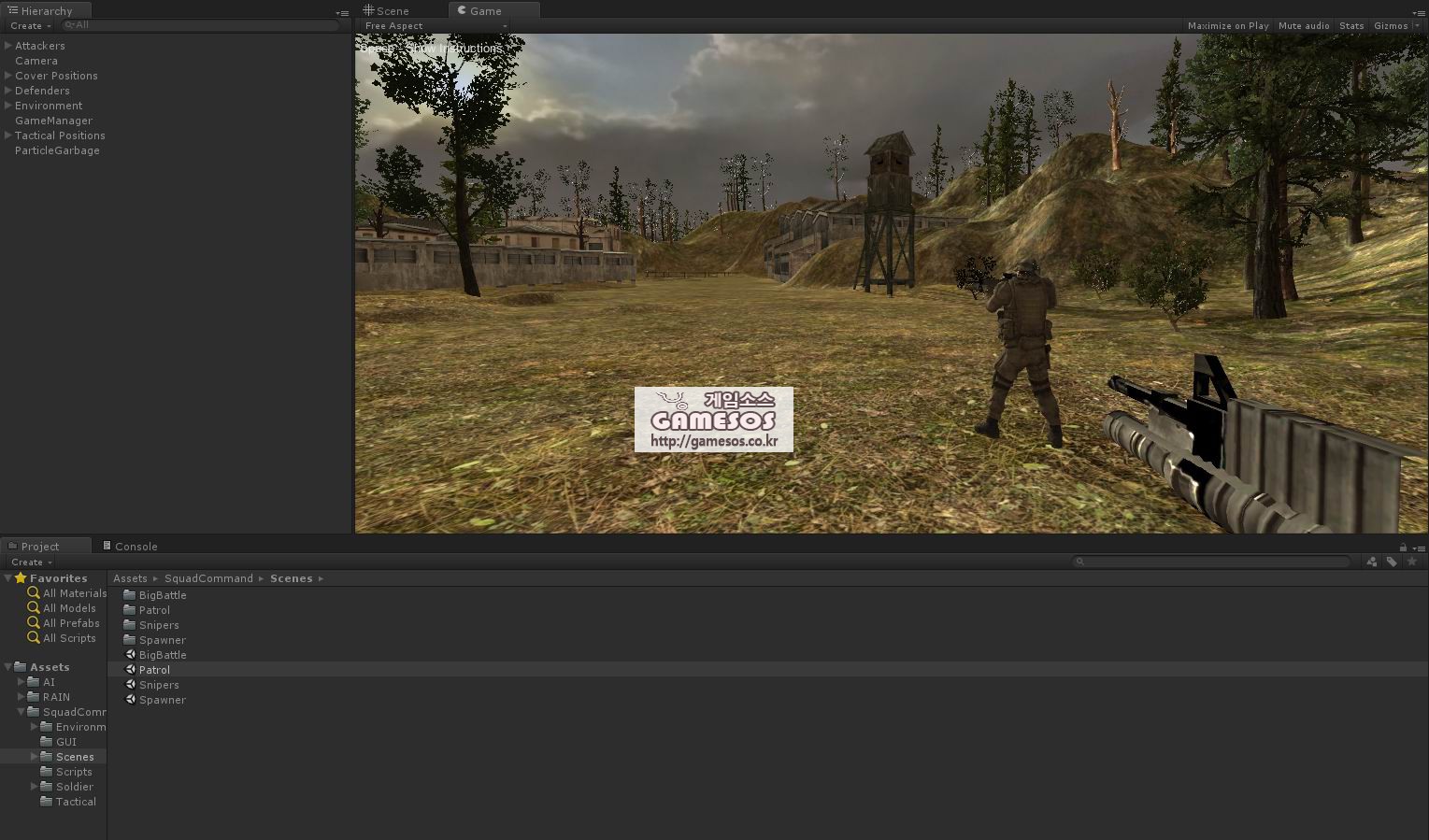1429x840 pixels.
Task: Click the RAIN folder icon in tree
Action: pos(33,697)
